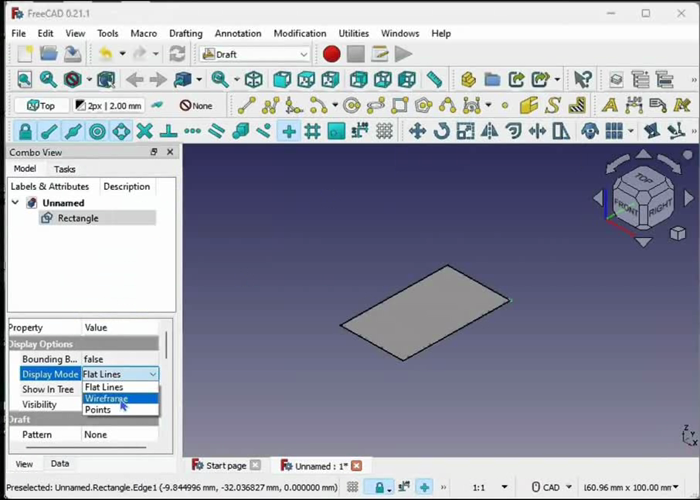The height and width of the screenshot is (500, 700).
Task: Click the Top working plane button
Action: coord(42,105)
